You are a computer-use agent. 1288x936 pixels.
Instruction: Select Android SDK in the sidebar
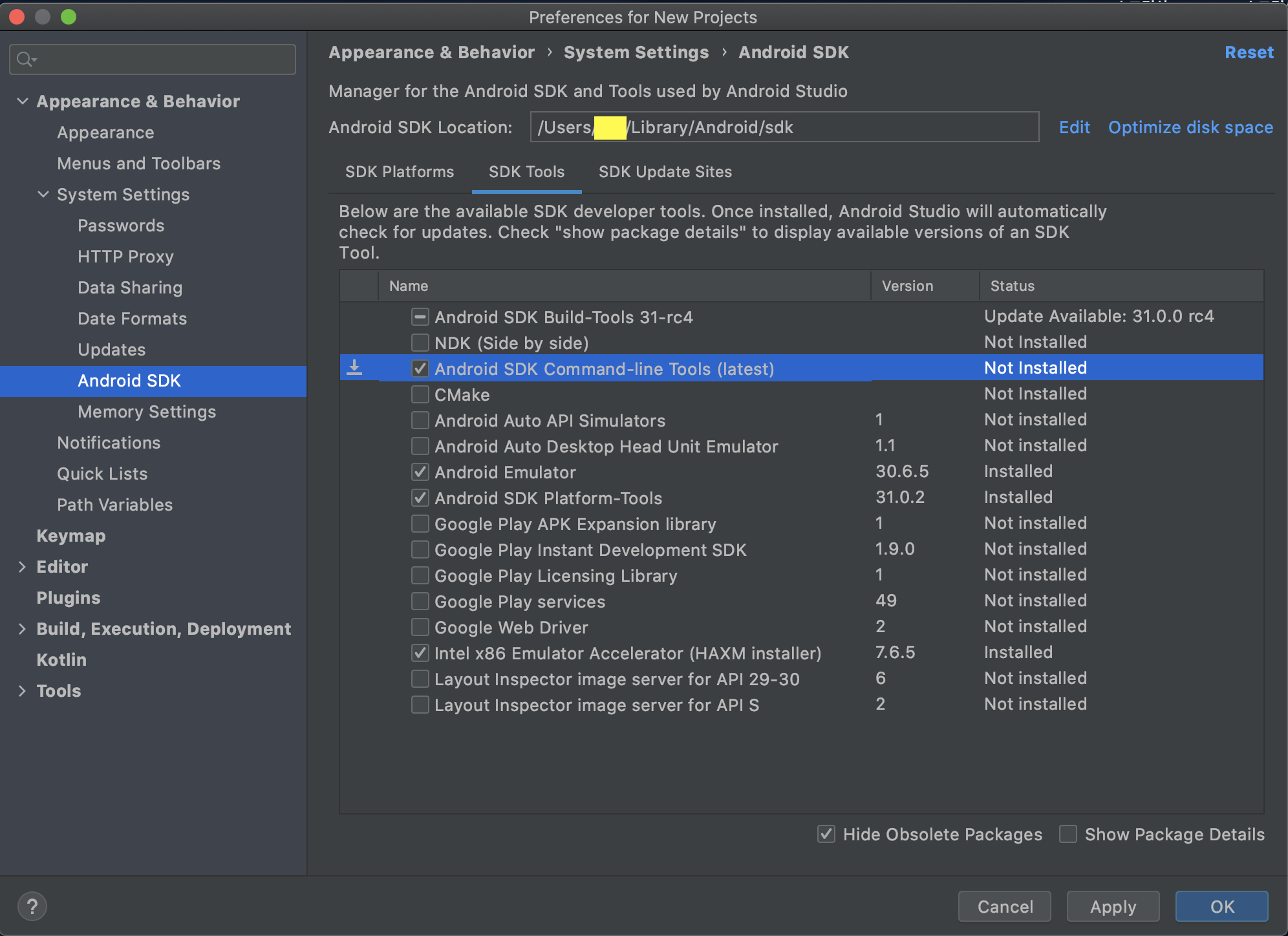[x=153, y=381]
